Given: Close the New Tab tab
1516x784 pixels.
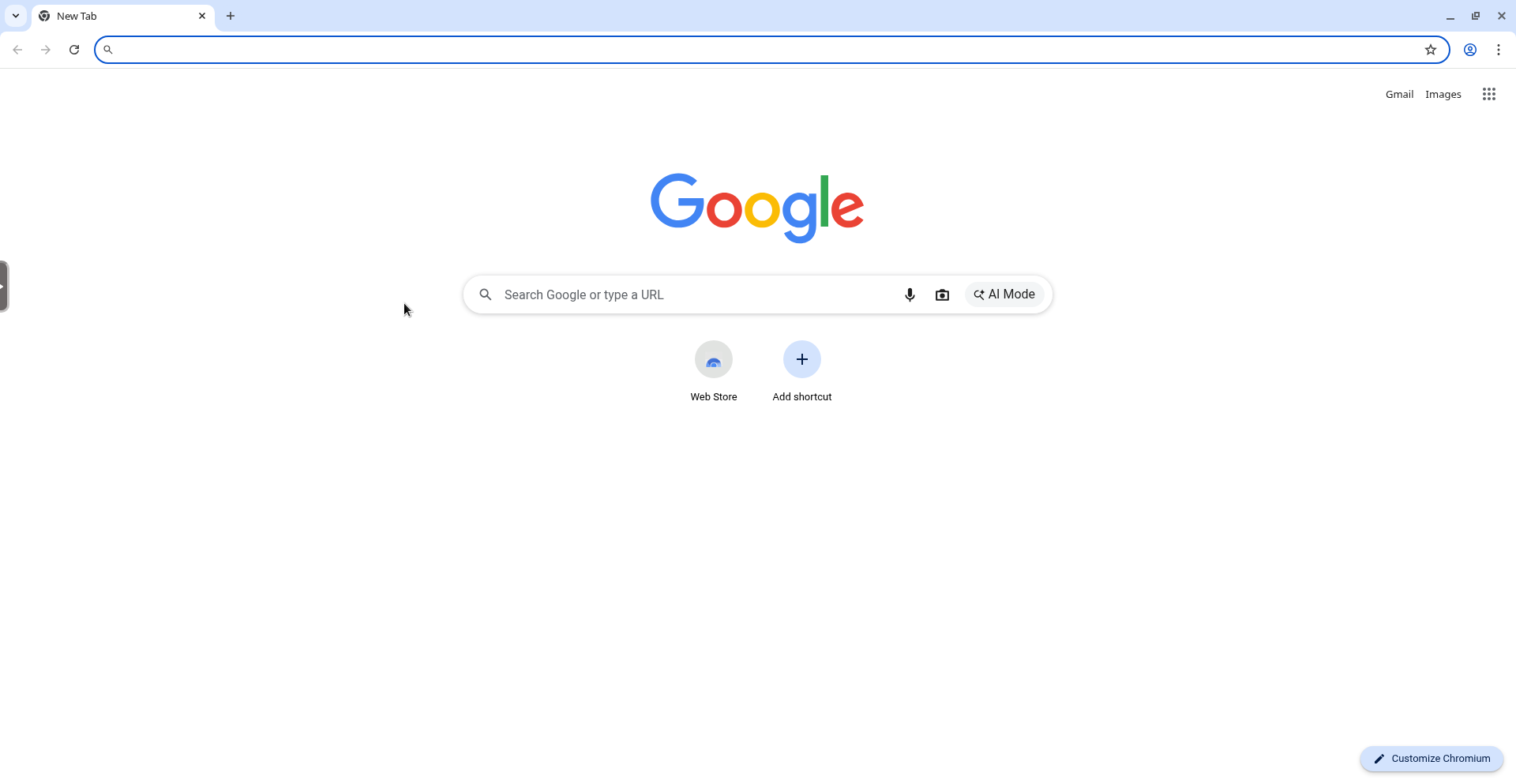Looking at the screenshot, I should [202, 16].
